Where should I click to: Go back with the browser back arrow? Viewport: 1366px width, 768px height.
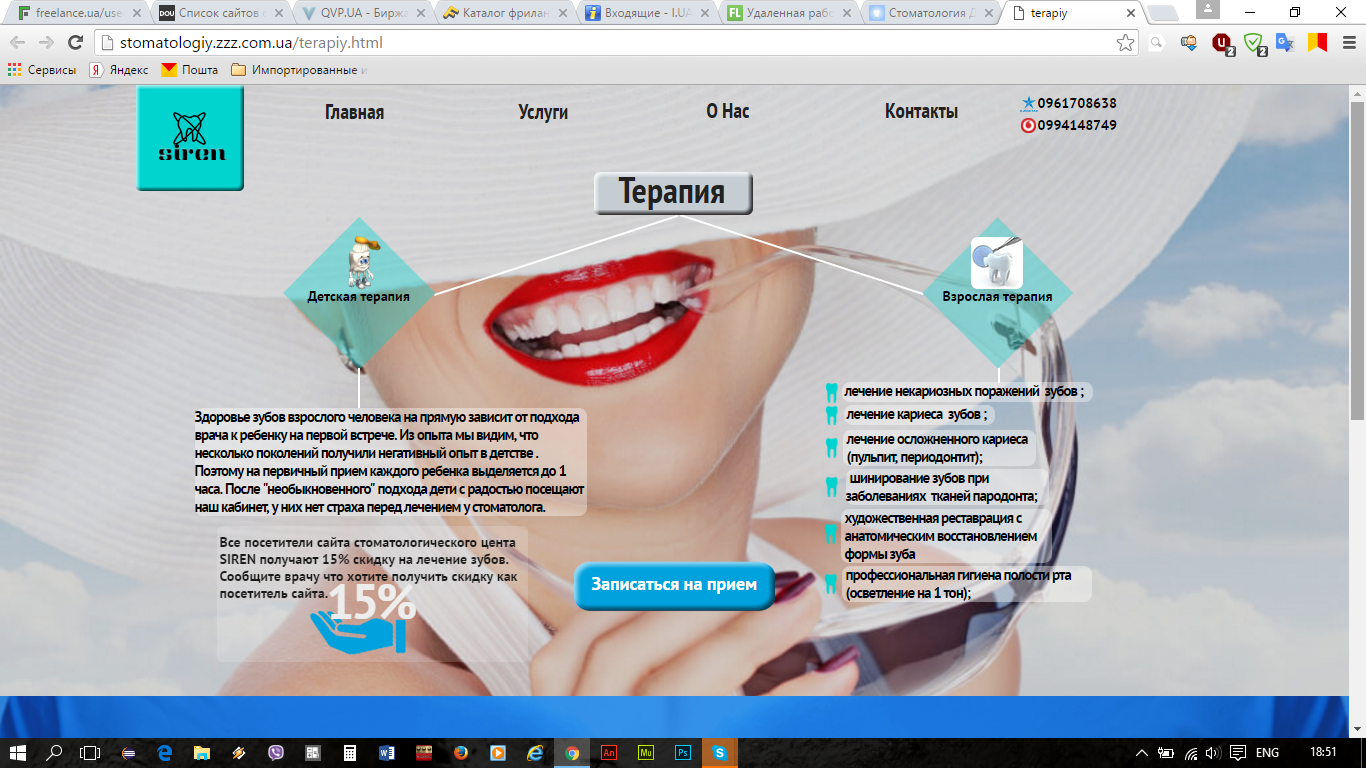17,43
